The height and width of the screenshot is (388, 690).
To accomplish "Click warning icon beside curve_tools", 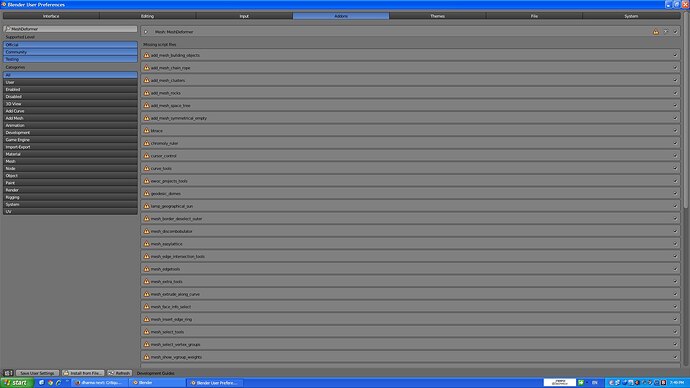I will (x=147, y=168).
